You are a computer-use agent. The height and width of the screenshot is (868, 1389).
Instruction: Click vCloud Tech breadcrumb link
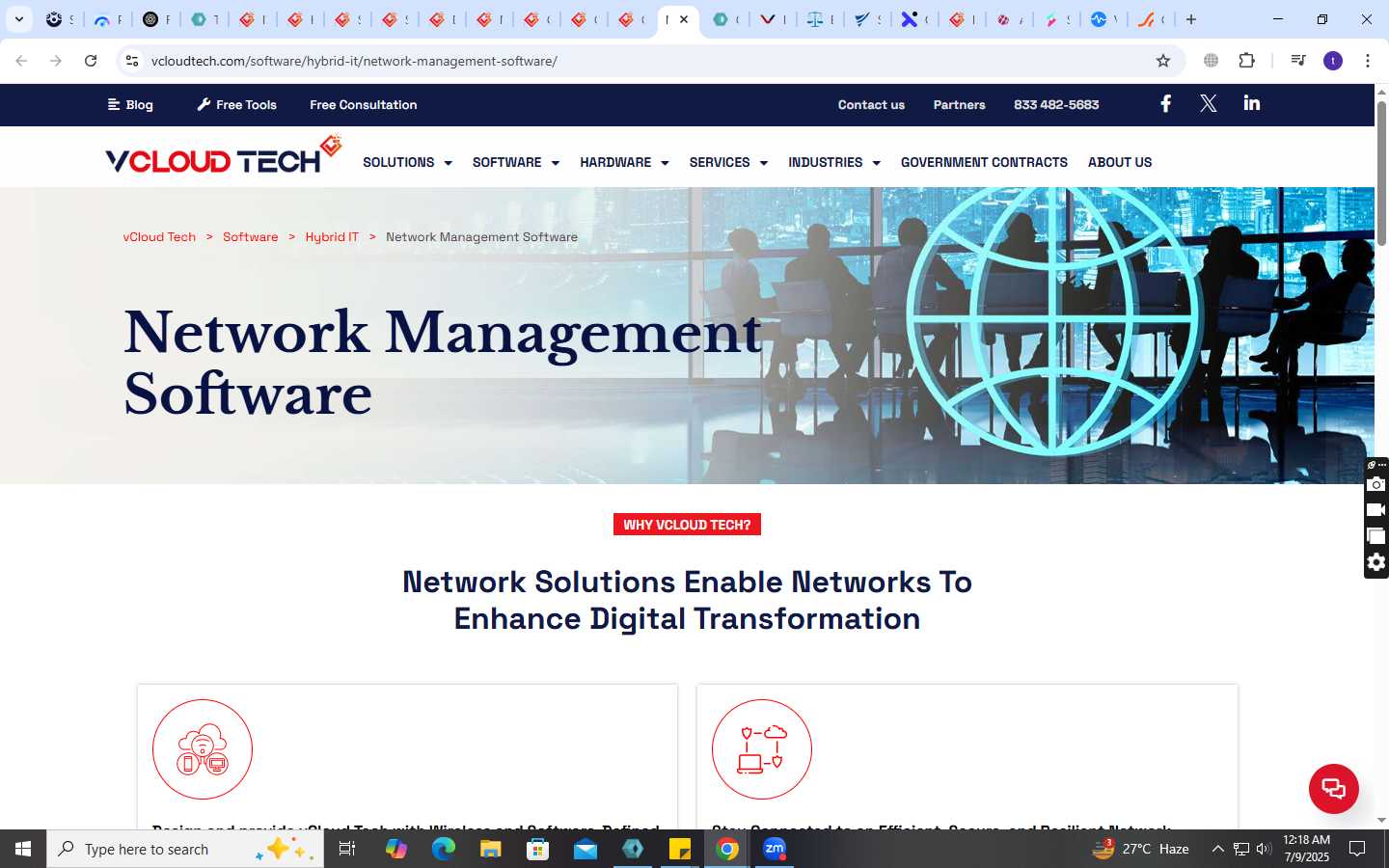click(159, 236)
